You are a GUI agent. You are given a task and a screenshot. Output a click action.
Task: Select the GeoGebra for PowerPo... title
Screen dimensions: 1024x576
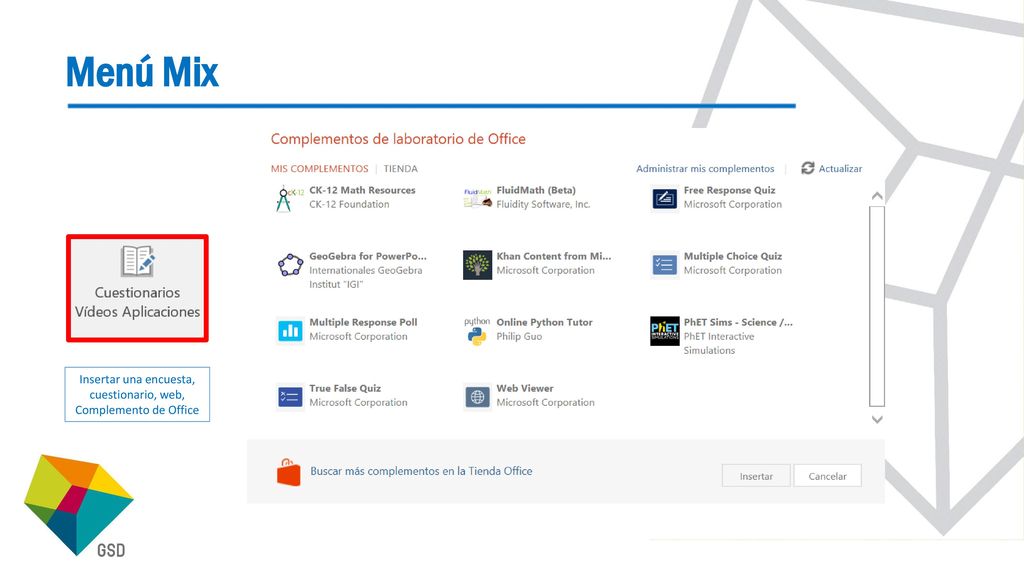click(x=368, y=256)
